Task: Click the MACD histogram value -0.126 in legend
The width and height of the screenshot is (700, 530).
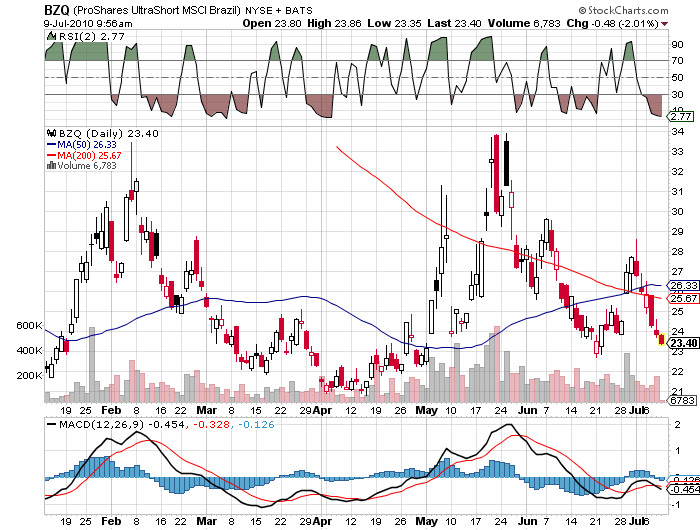Action: click(x=256, y=424)
